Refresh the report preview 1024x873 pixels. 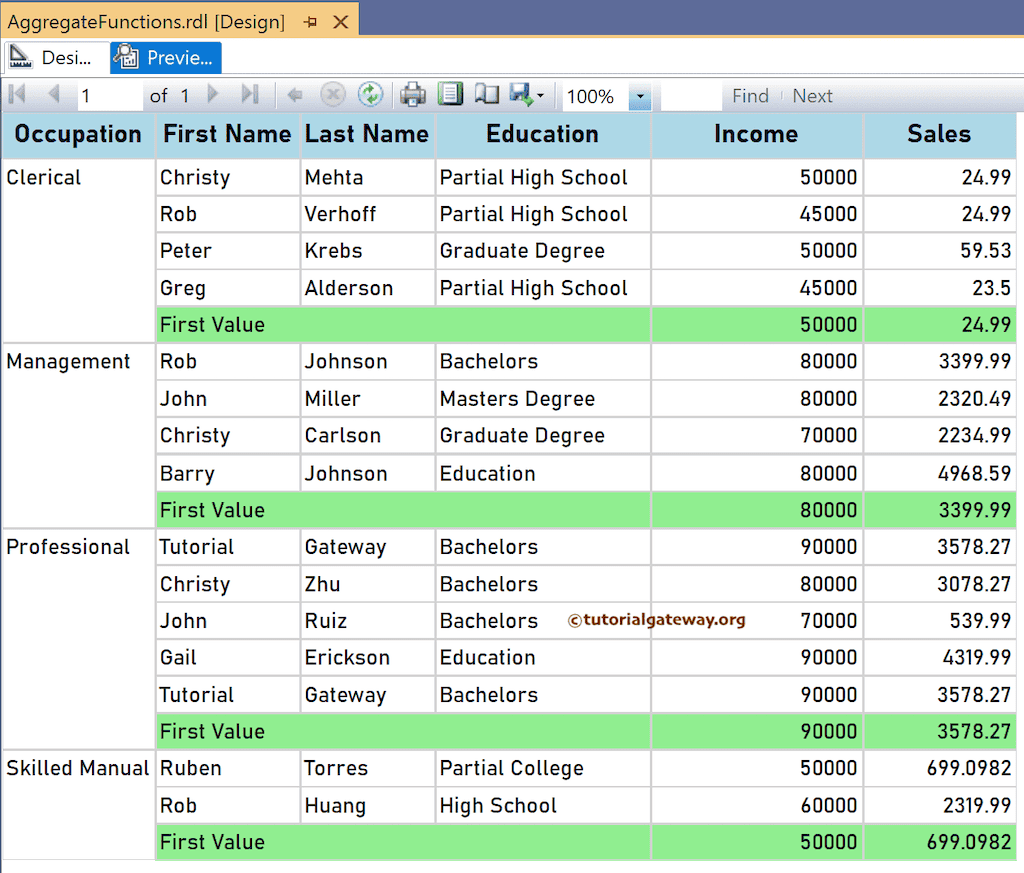pos(370,95)
